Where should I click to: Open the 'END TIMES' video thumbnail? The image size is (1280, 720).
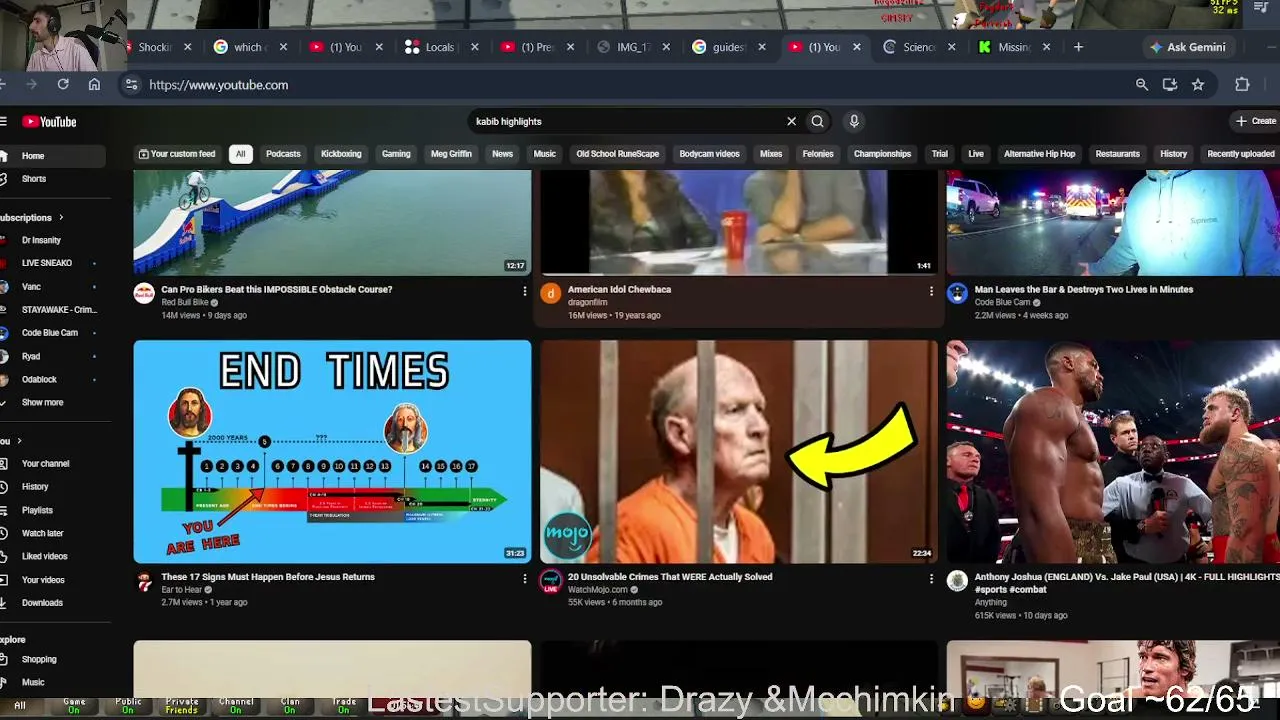(x=332, y=452)
